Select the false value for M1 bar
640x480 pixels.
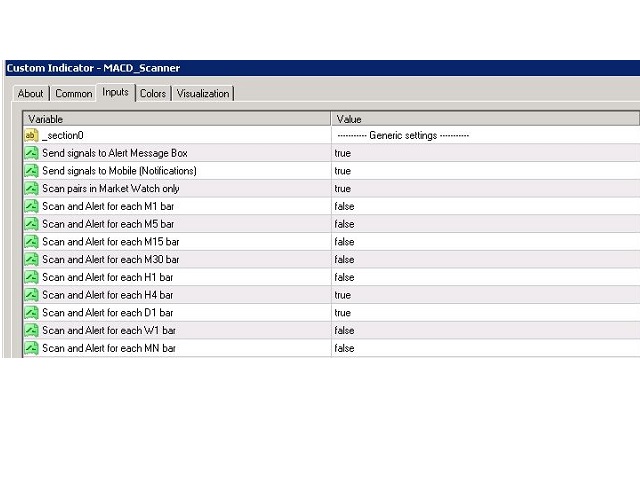tap(486, 206)
